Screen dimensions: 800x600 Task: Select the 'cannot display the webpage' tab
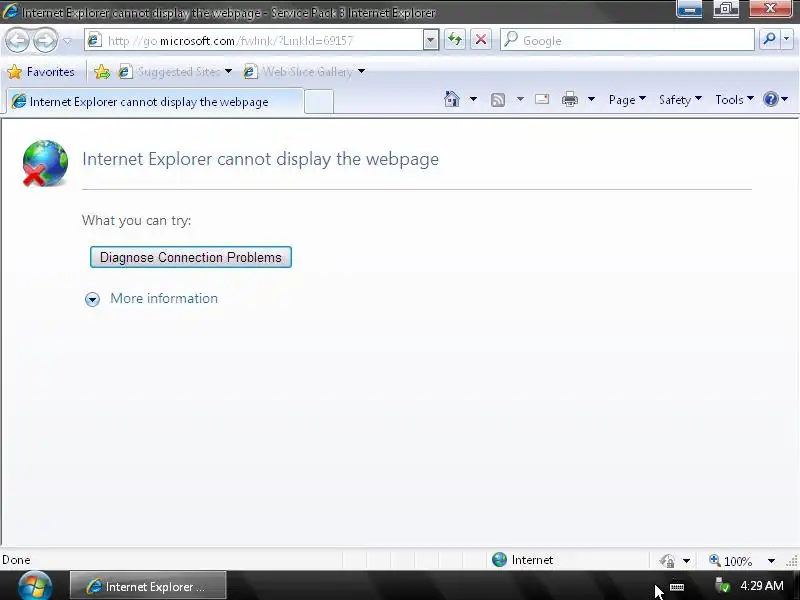point(154,102)
